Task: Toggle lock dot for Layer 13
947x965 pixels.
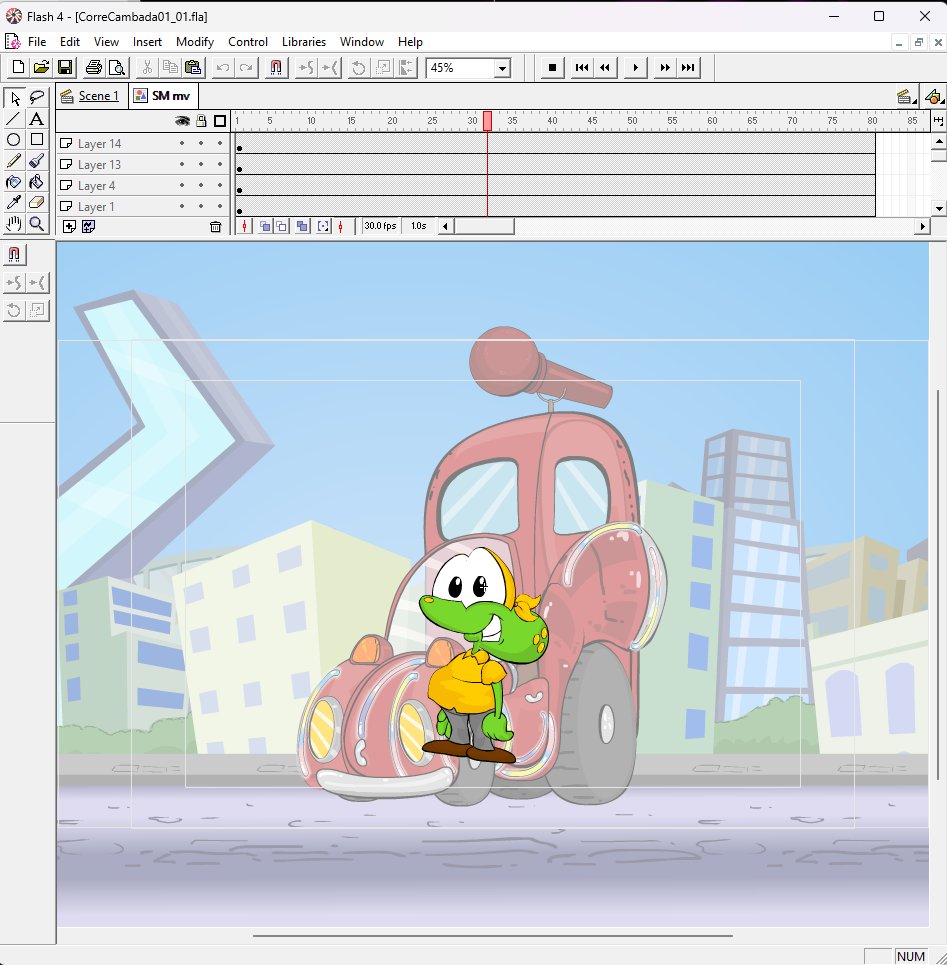Action: (201, 164)
